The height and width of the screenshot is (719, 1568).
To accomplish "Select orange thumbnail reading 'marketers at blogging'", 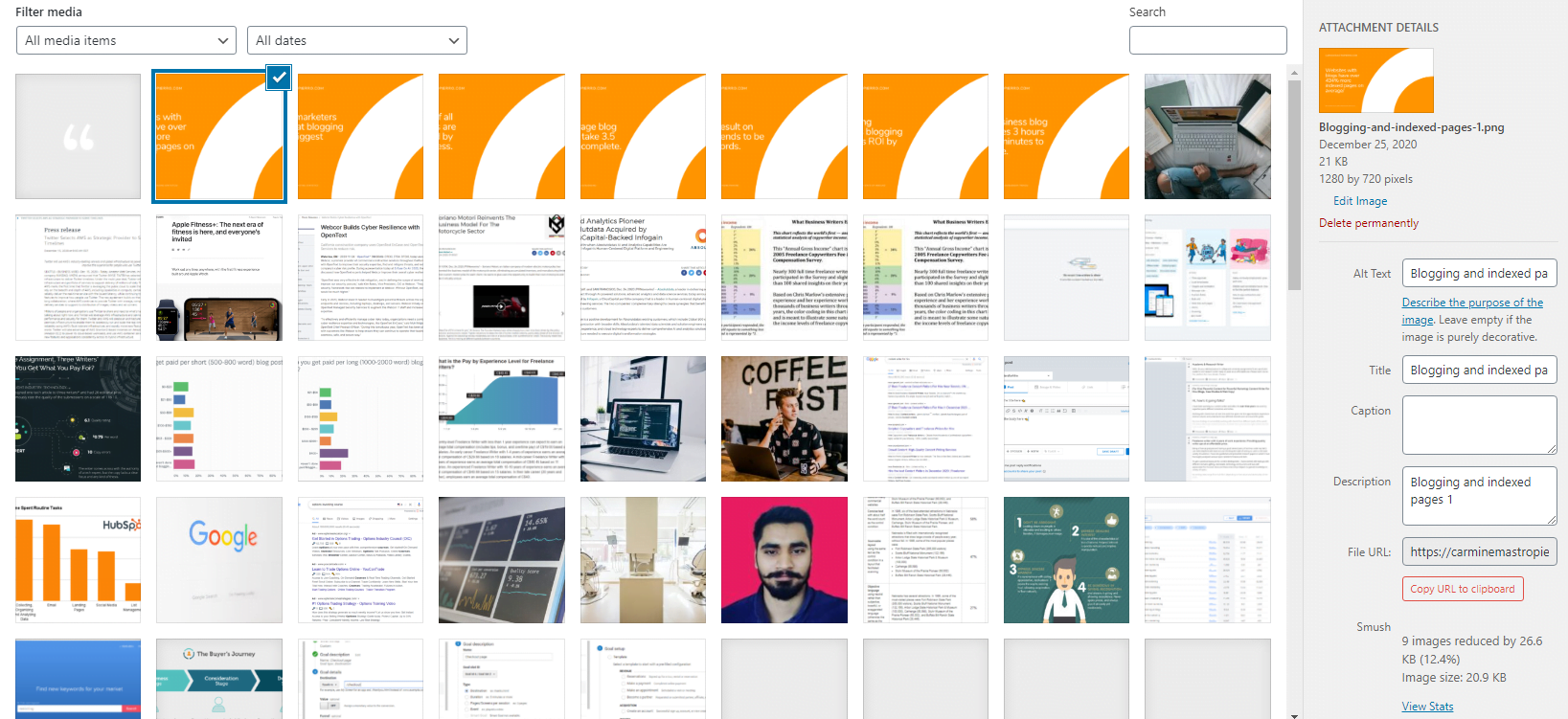I will (360, 136).
